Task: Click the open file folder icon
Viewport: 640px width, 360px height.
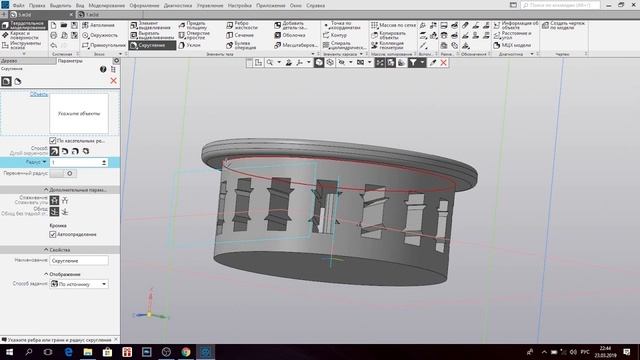Action: click(64, 25)
